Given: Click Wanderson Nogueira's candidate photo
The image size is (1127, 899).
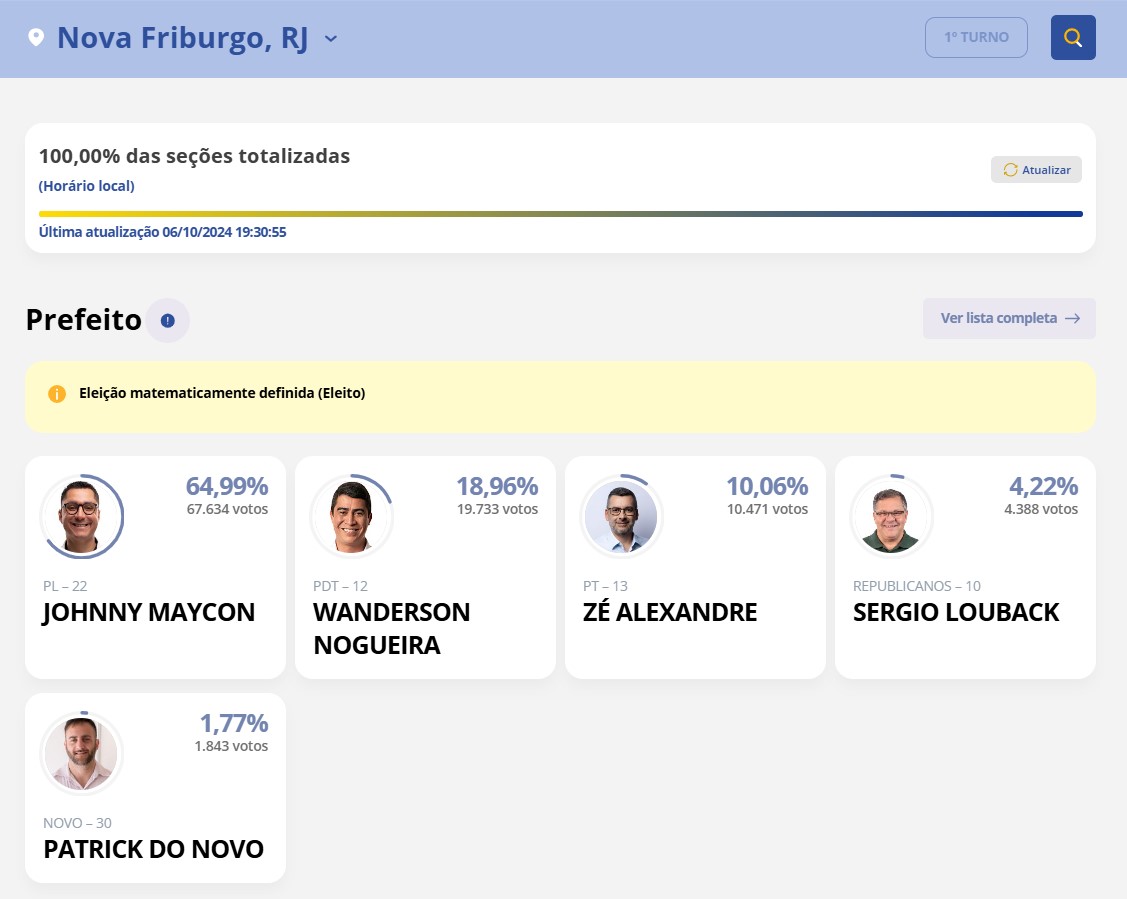Looking at the screenshot, I should [x=351, y=516].
